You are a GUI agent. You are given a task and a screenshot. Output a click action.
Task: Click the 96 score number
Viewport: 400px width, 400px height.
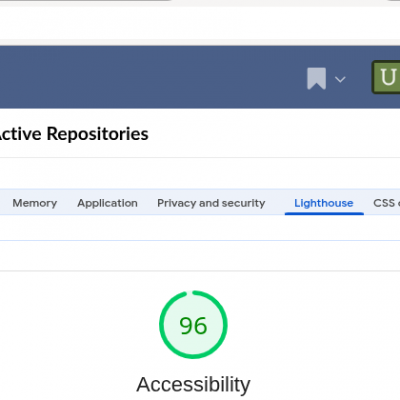pyautogui.click(x=193, y=326)
